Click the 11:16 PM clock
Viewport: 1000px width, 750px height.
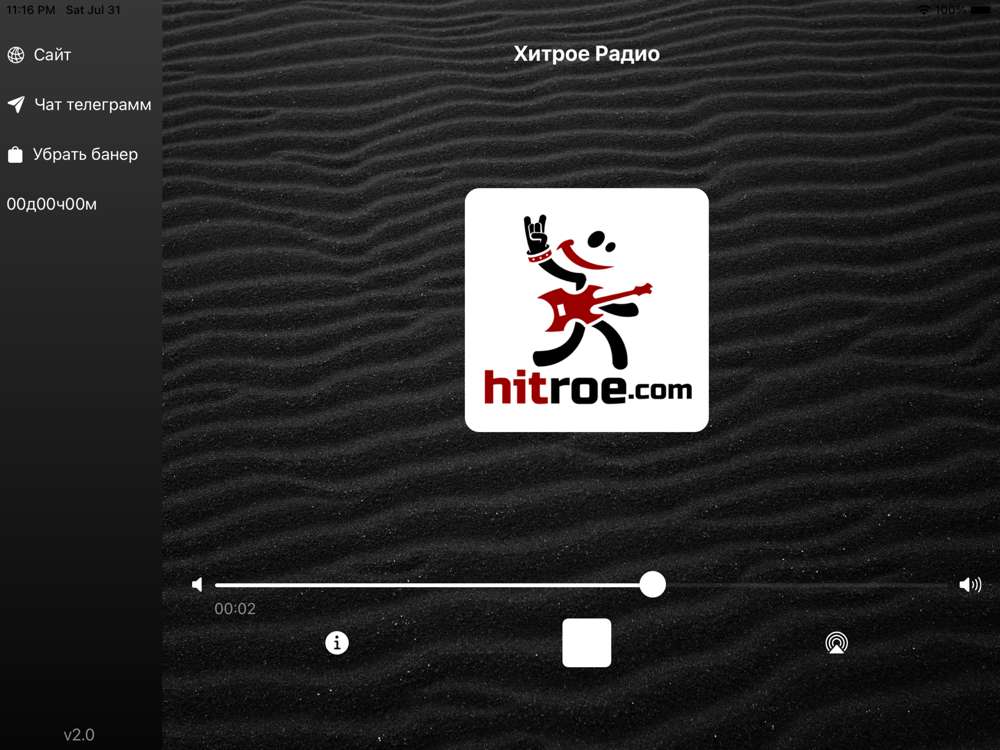pyautogui.click(x=31, y=10)
